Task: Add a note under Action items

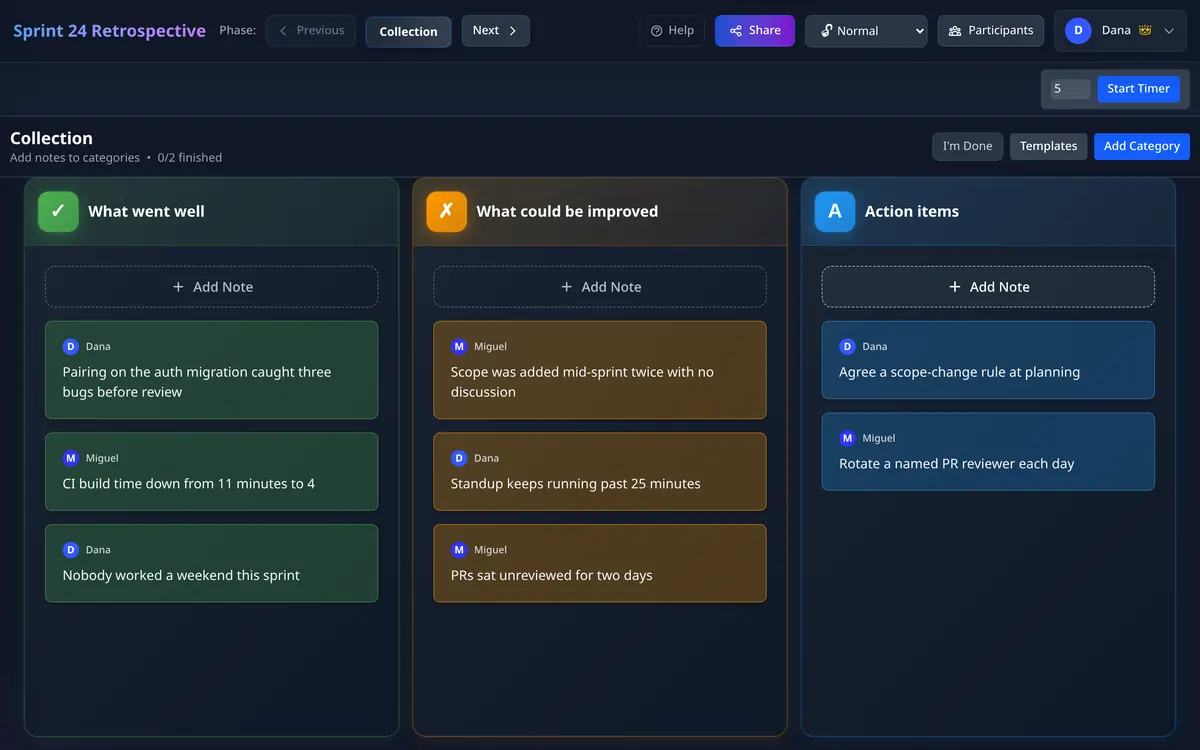Action: click(x=988, y=287)
